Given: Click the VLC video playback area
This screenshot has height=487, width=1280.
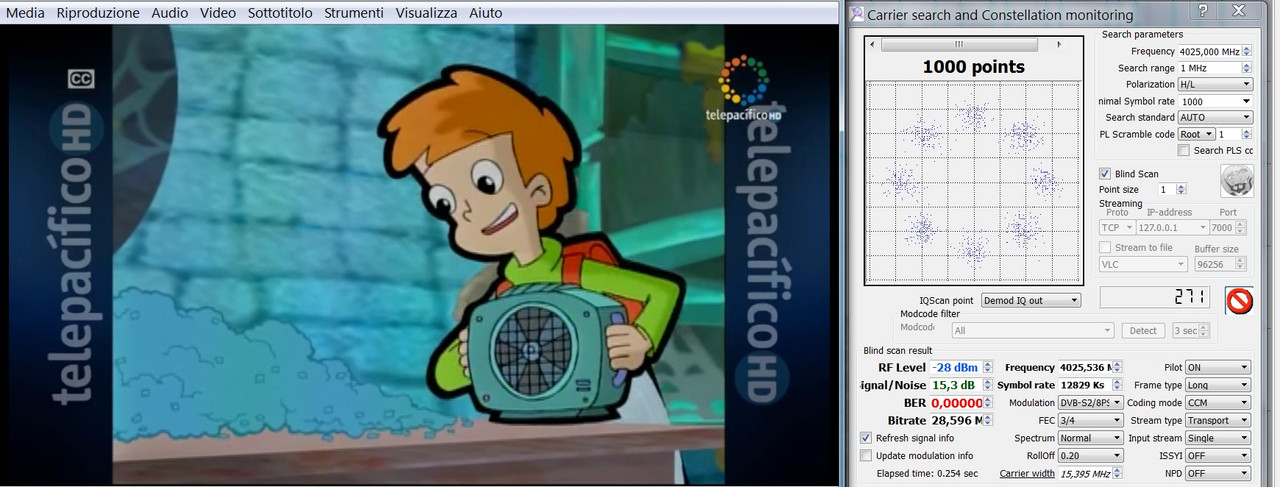Looking at the screenshot, I should pos(419,256).
